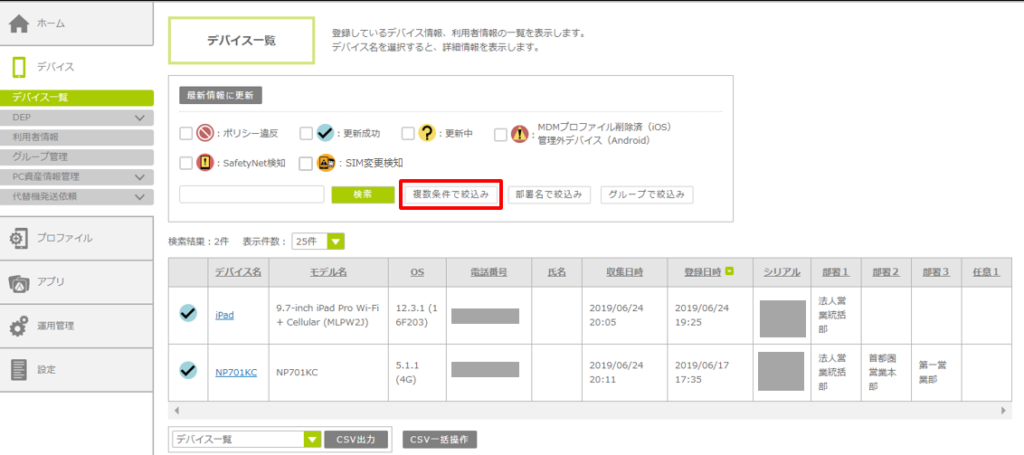Click the 複数条件で絞込み button
This screenshot has width=1024, height=455.
(x=450, y=194)
